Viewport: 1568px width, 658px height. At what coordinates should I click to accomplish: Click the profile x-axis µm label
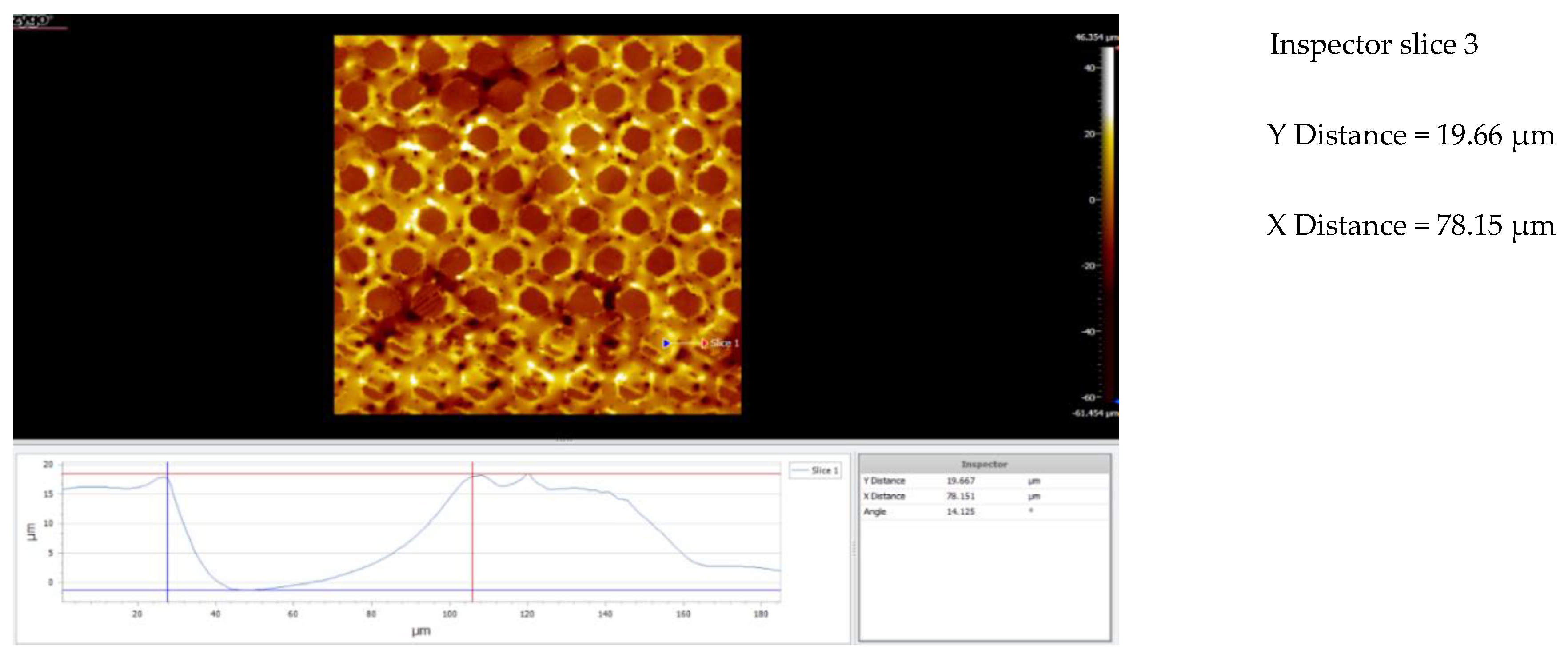(421, 630)
